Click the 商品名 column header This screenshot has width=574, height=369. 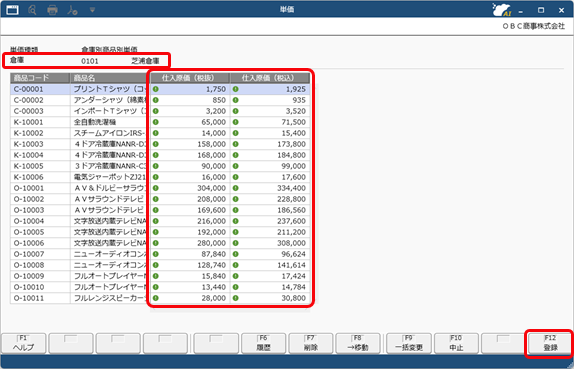108,78
